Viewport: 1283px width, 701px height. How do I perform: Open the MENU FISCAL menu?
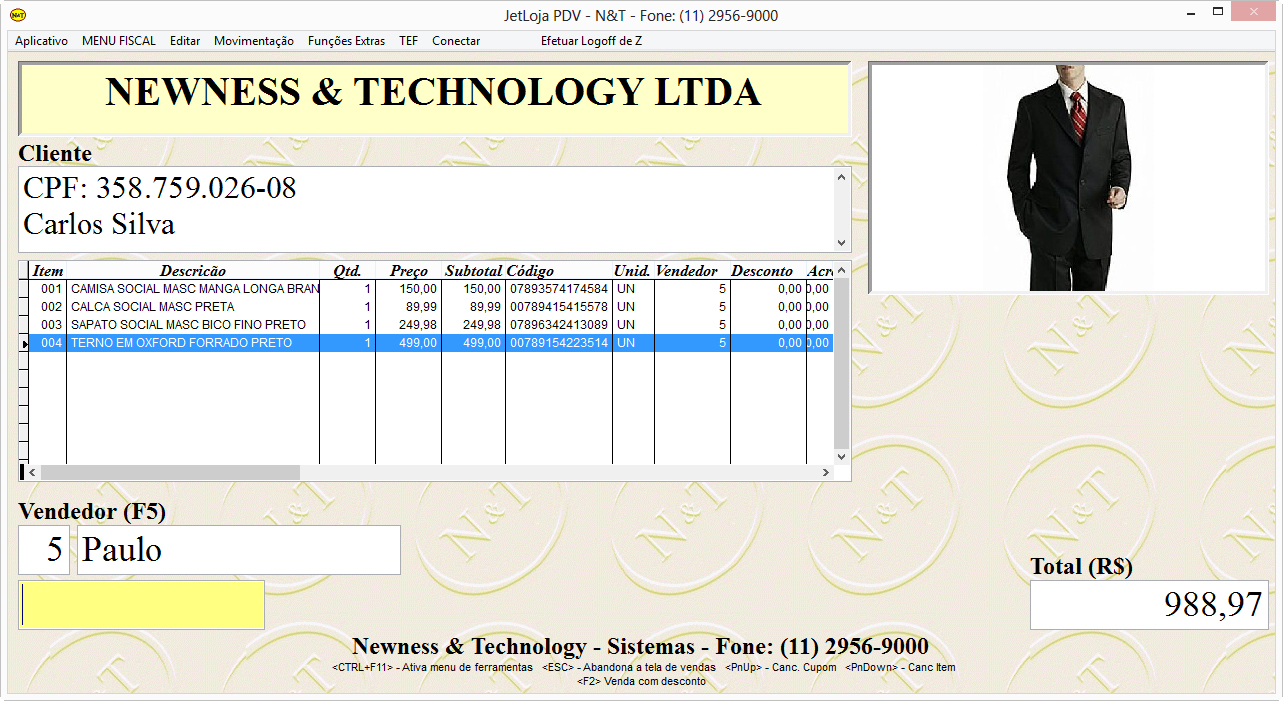(x=119, y=41)
